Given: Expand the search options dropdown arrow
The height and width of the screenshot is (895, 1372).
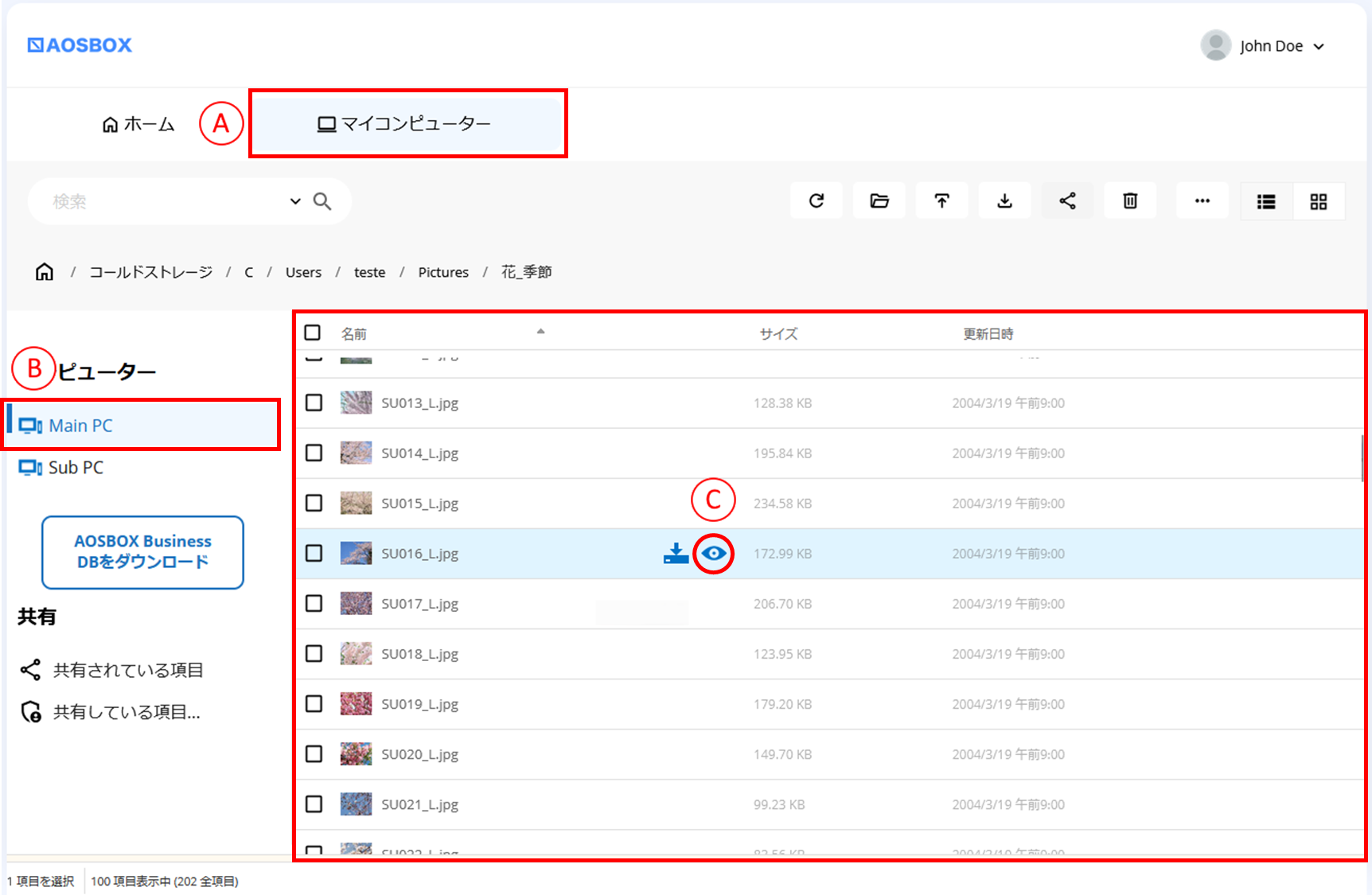Looking at the screenshot, I should click(x=295, y=201).
